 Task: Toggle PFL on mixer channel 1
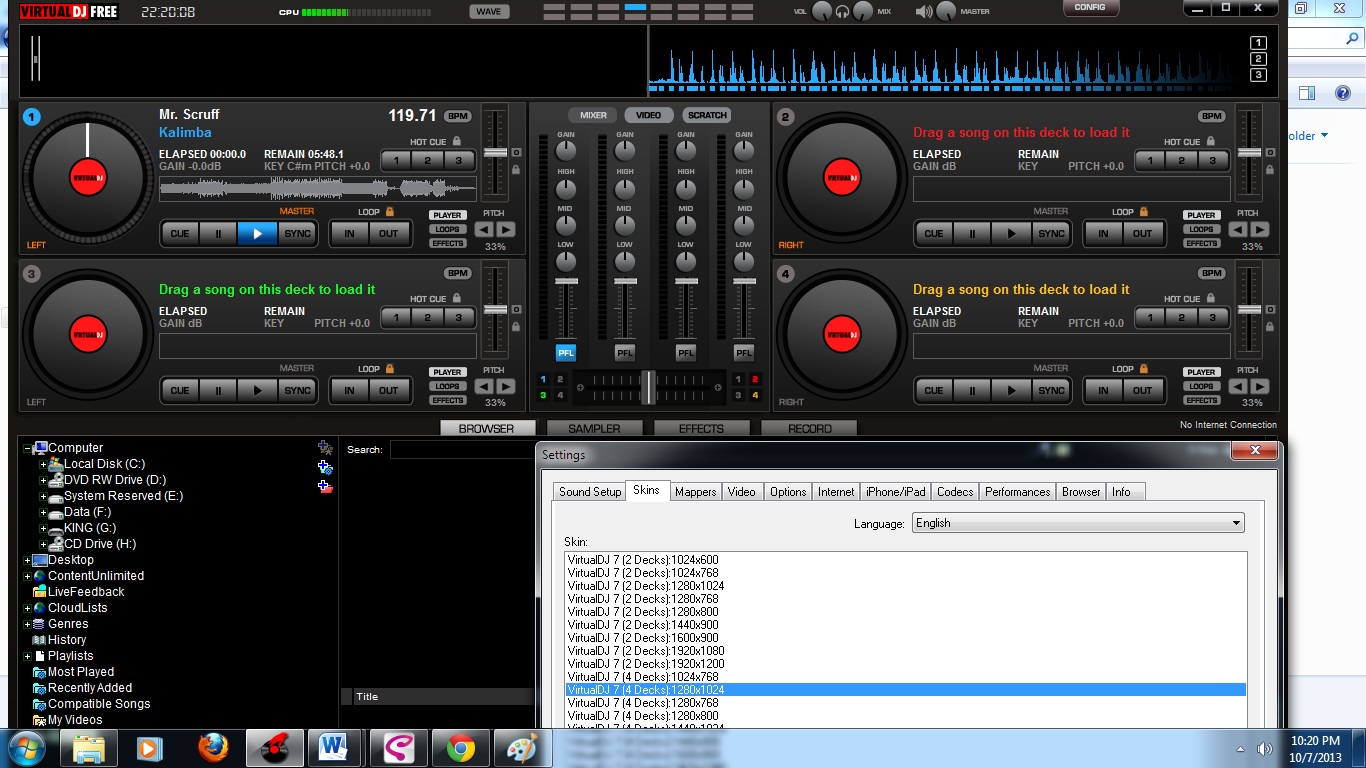[566, 353]
